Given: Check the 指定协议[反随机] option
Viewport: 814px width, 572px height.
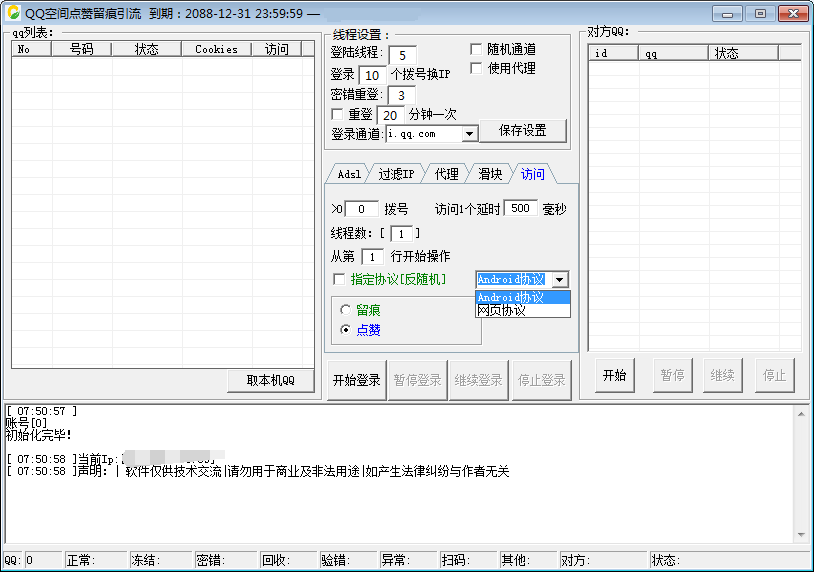Looking at the screenshot, I should (338, 279).
